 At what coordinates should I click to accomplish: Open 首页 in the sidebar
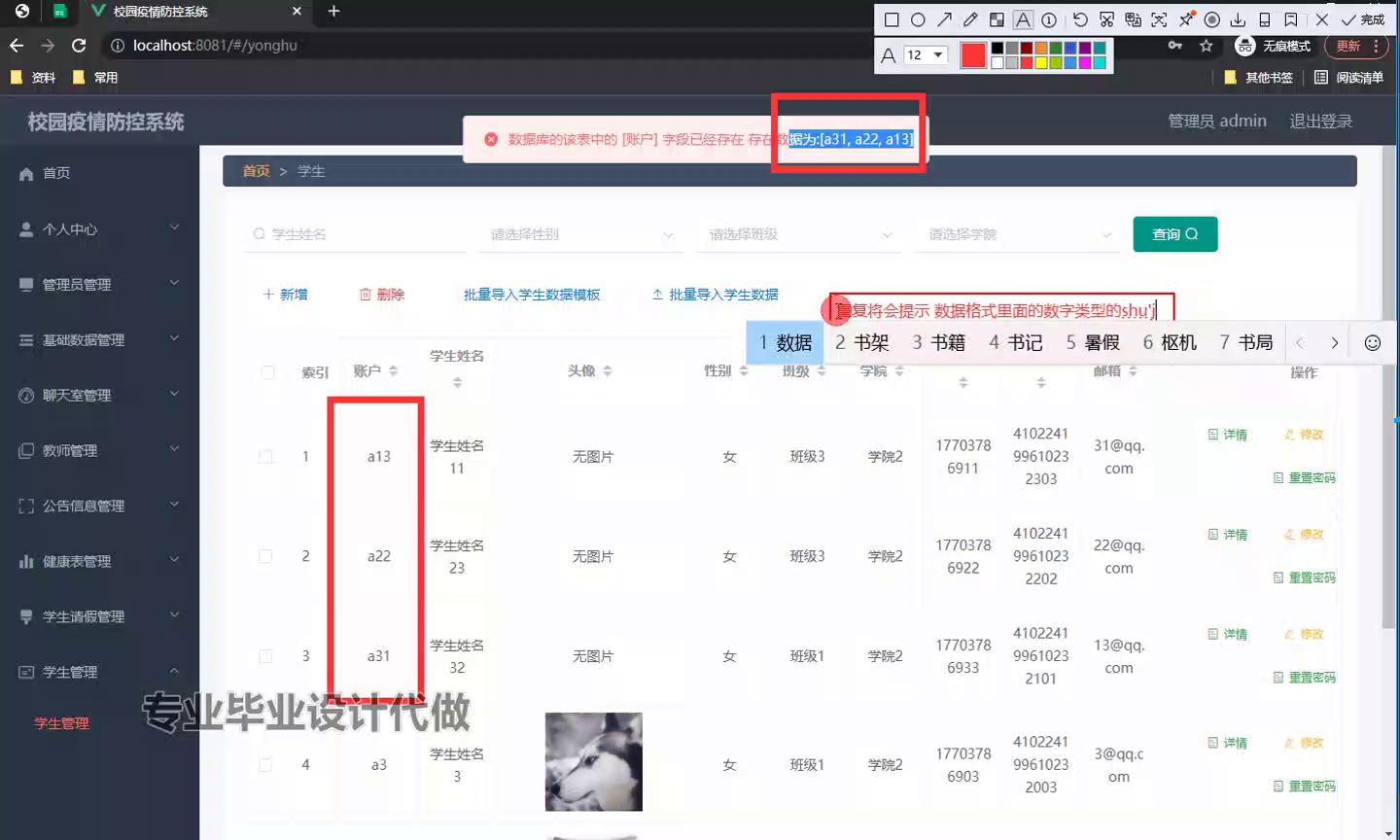(56, 173)
